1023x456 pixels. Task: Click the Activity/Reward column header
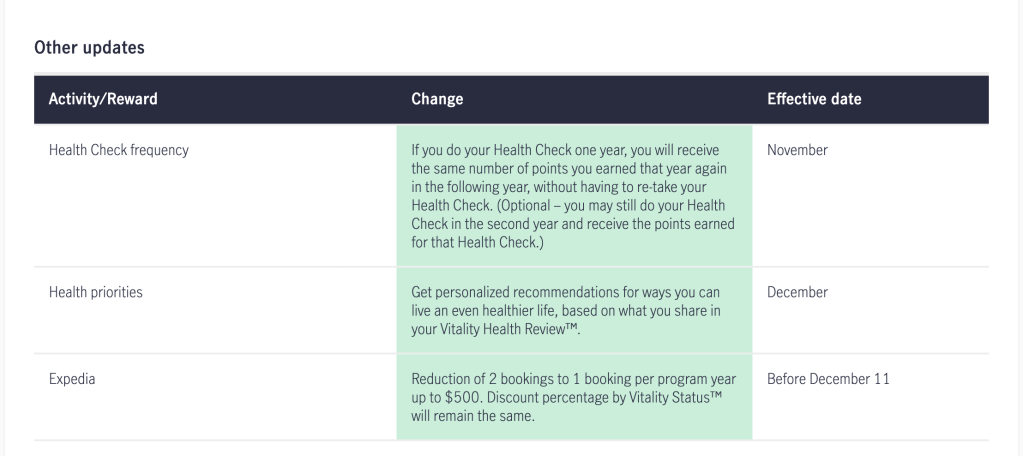tap(103, 100)
